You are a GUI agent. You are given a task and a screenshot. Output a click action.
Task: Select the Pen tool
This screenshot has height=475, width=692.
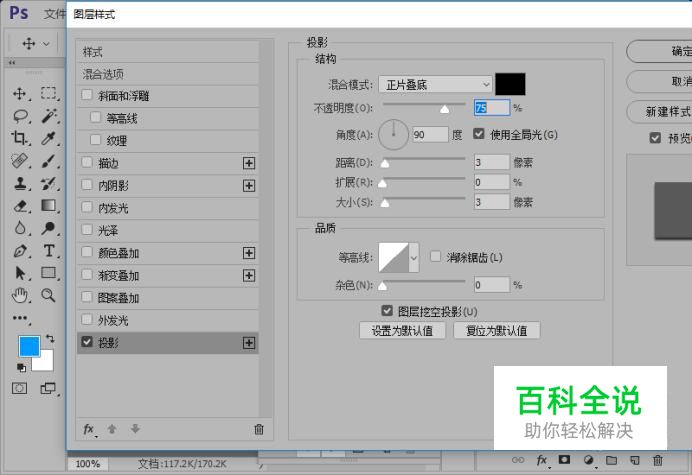point(20,251)
